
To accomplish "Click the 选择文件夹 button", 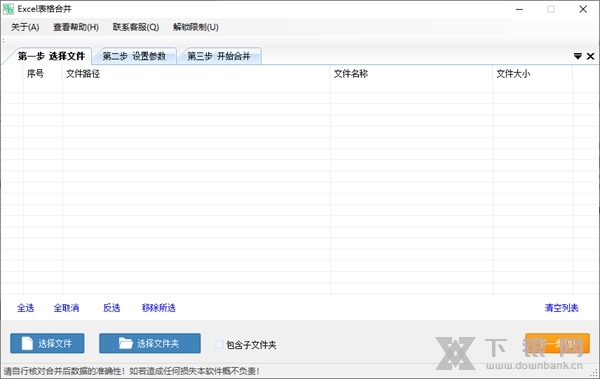I will 150,343.
